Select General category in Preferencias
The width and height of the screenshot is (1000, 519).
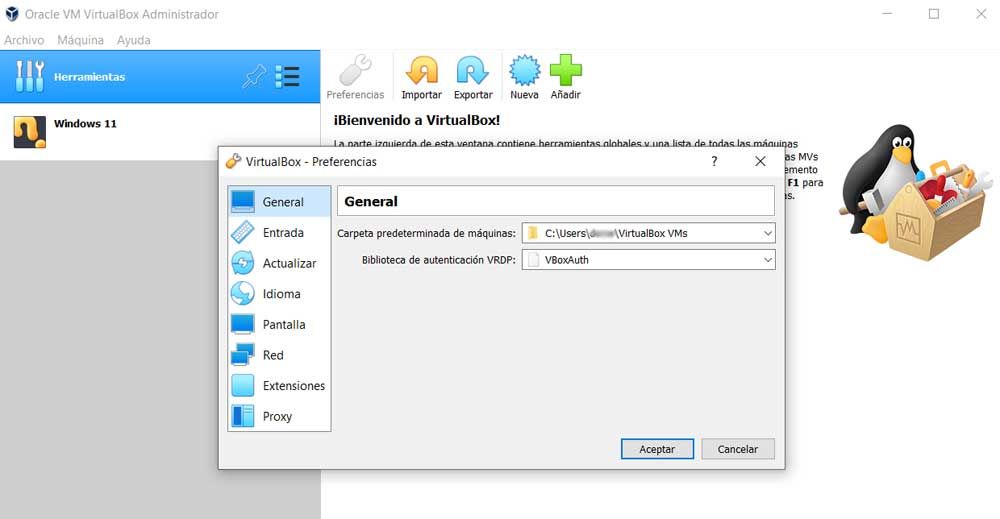coord(279,202)
